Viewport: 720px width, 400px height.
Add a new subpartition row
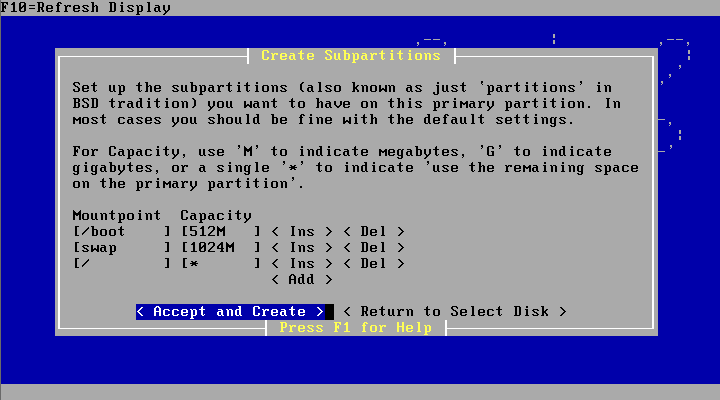301,279
